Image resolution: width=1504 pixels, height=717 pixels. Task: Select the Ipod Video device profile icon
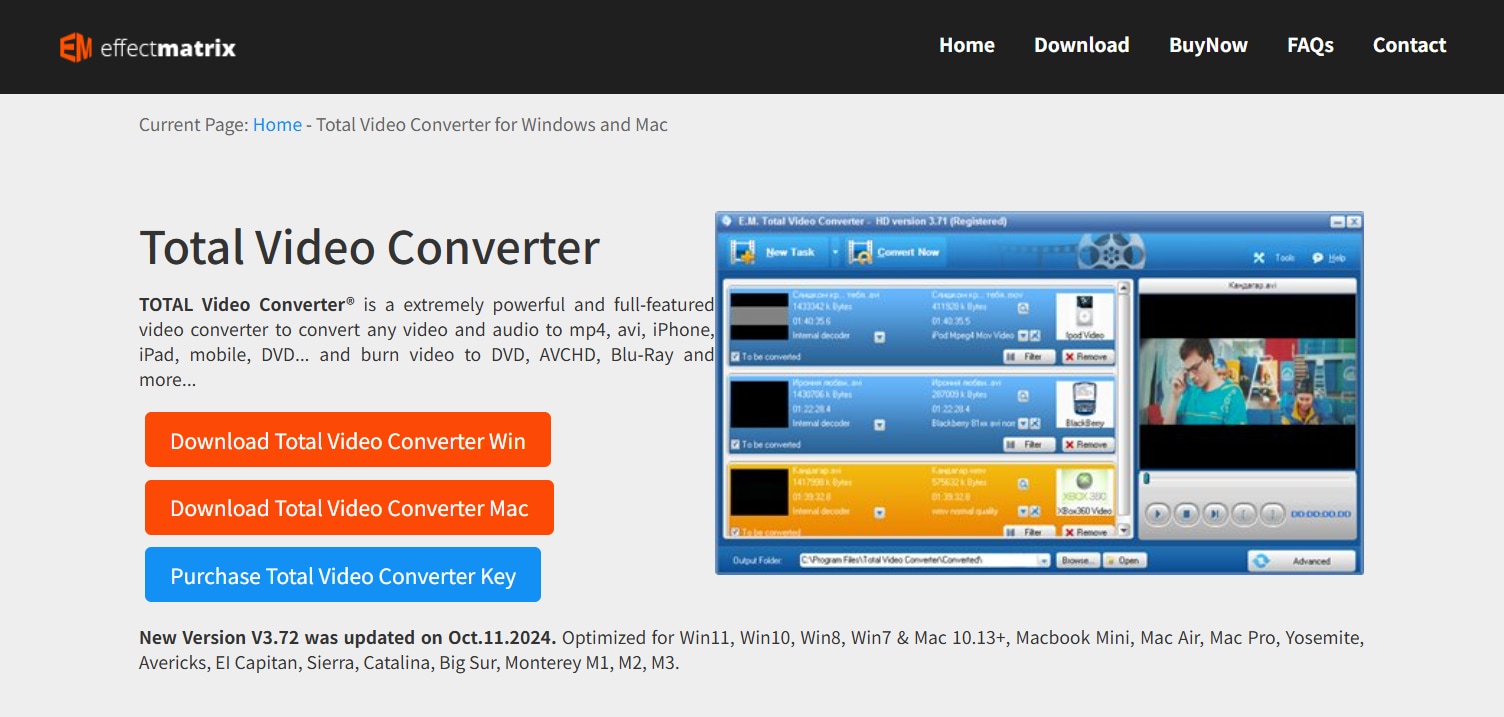1085,317
